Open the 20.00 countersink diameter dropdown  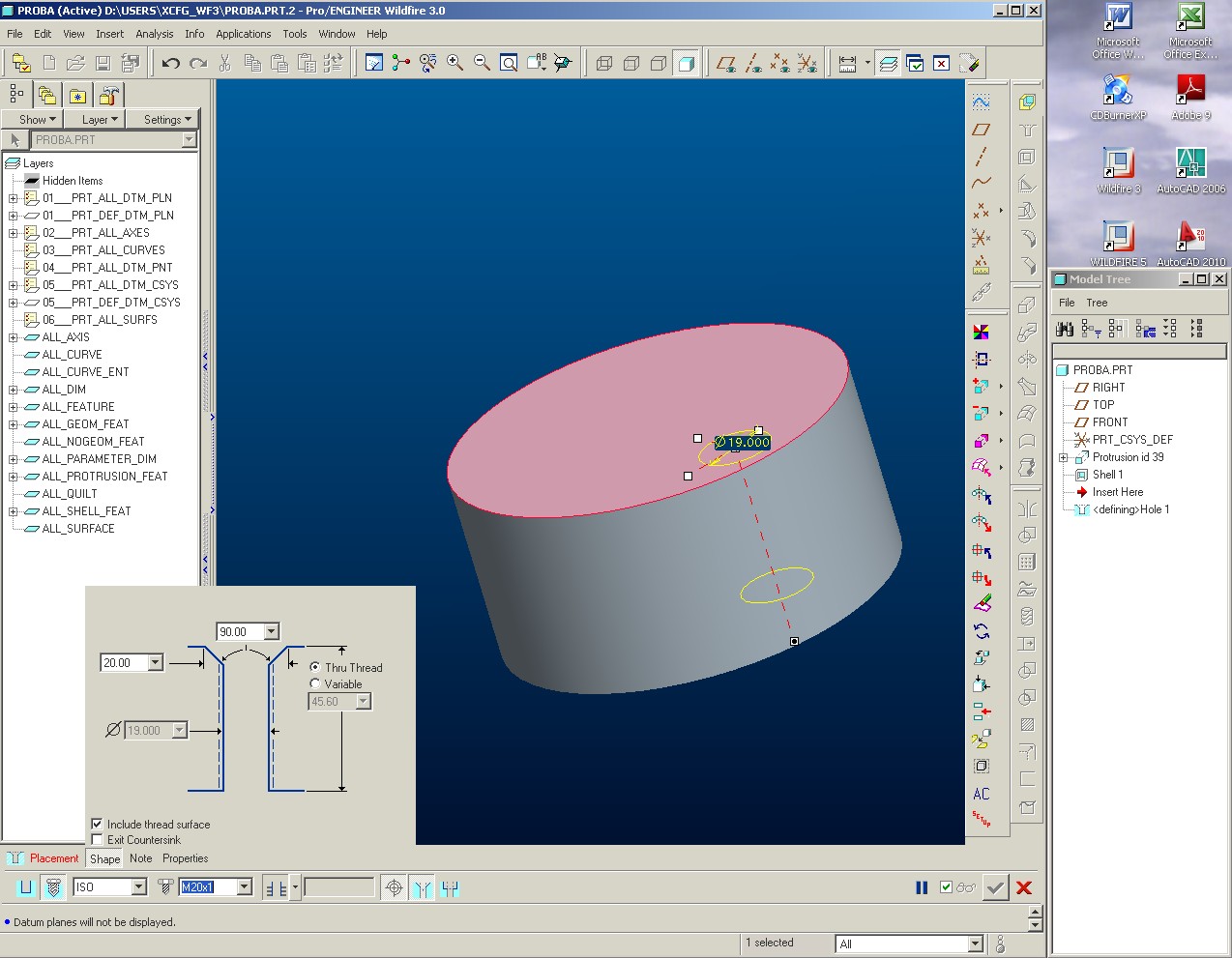156,662
